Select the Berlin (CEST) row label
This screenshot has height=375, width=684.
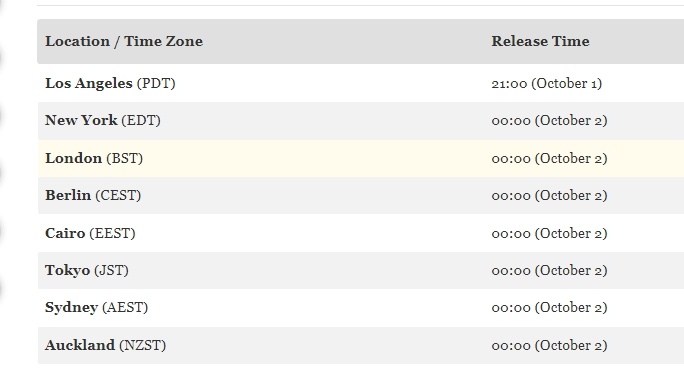tap(93, 195)
